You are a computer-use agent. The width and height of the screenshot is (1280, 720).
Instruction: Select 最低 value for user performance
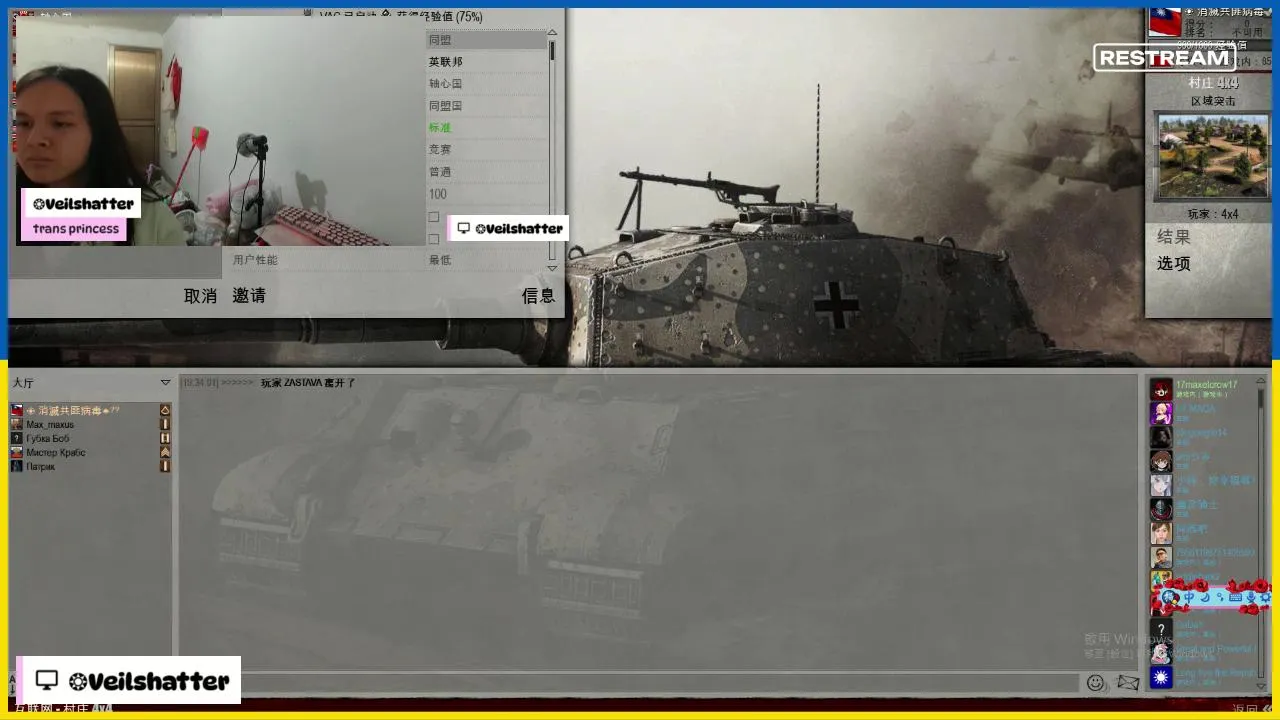[440, 260]
